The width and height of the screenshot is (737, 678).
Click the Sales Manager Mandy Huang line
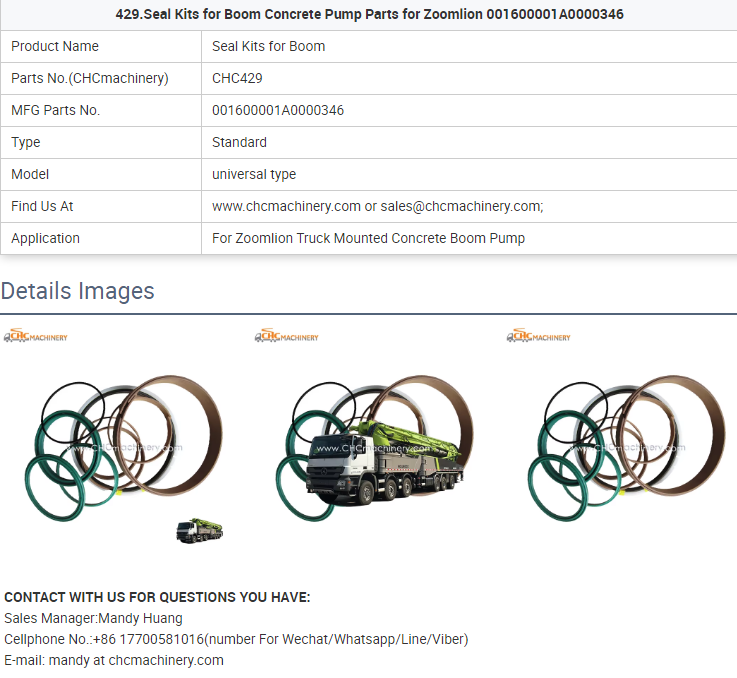point(93,618)
